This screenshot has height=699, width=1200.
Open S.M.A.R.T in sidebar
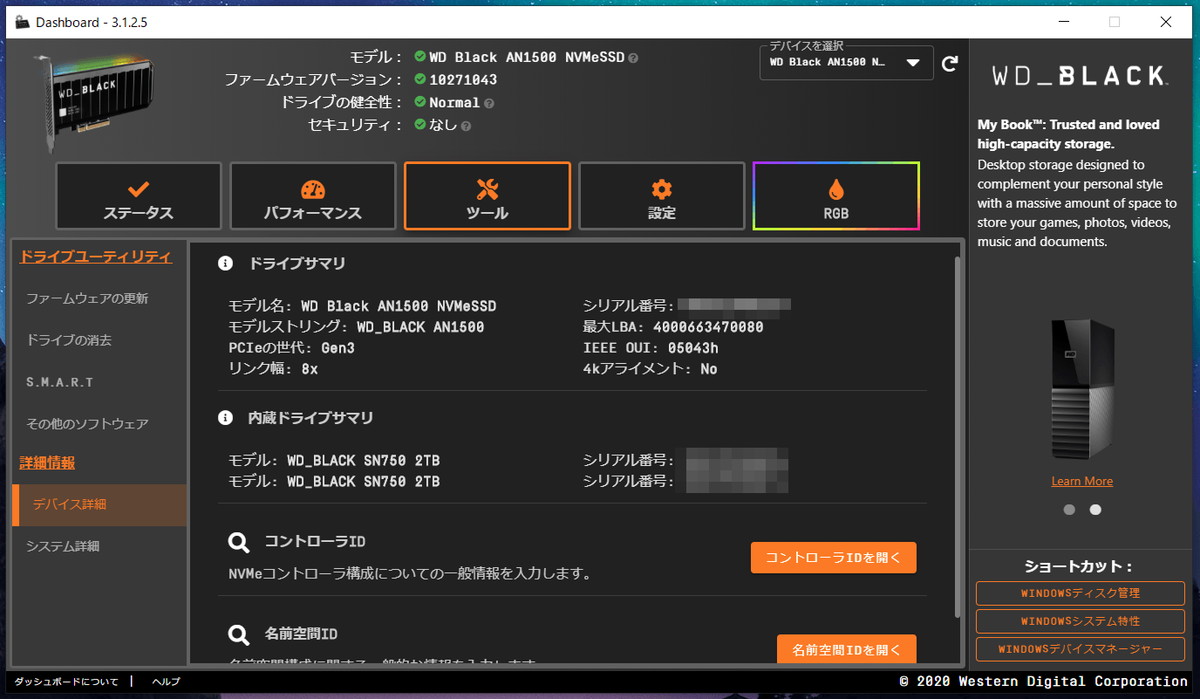(x=60, y=382)
